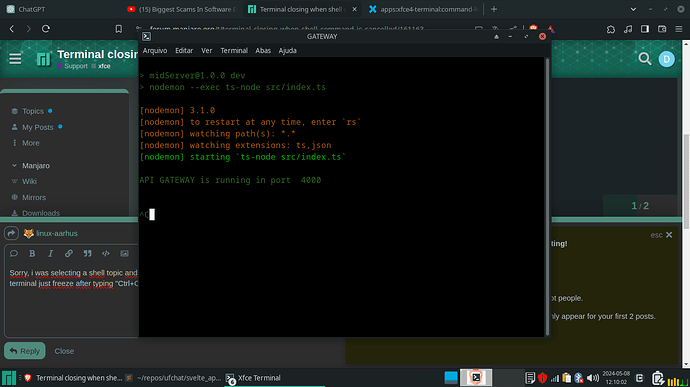Insert hyperlink in composer

click(69, 254)
